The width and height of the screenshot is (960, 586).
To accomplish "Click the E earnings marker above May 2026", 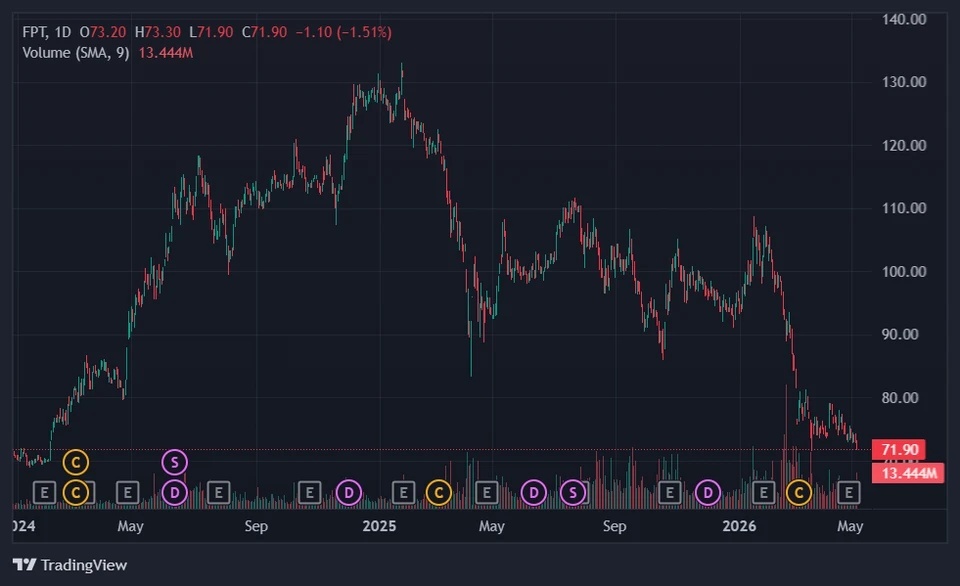I will pos(849,492).
